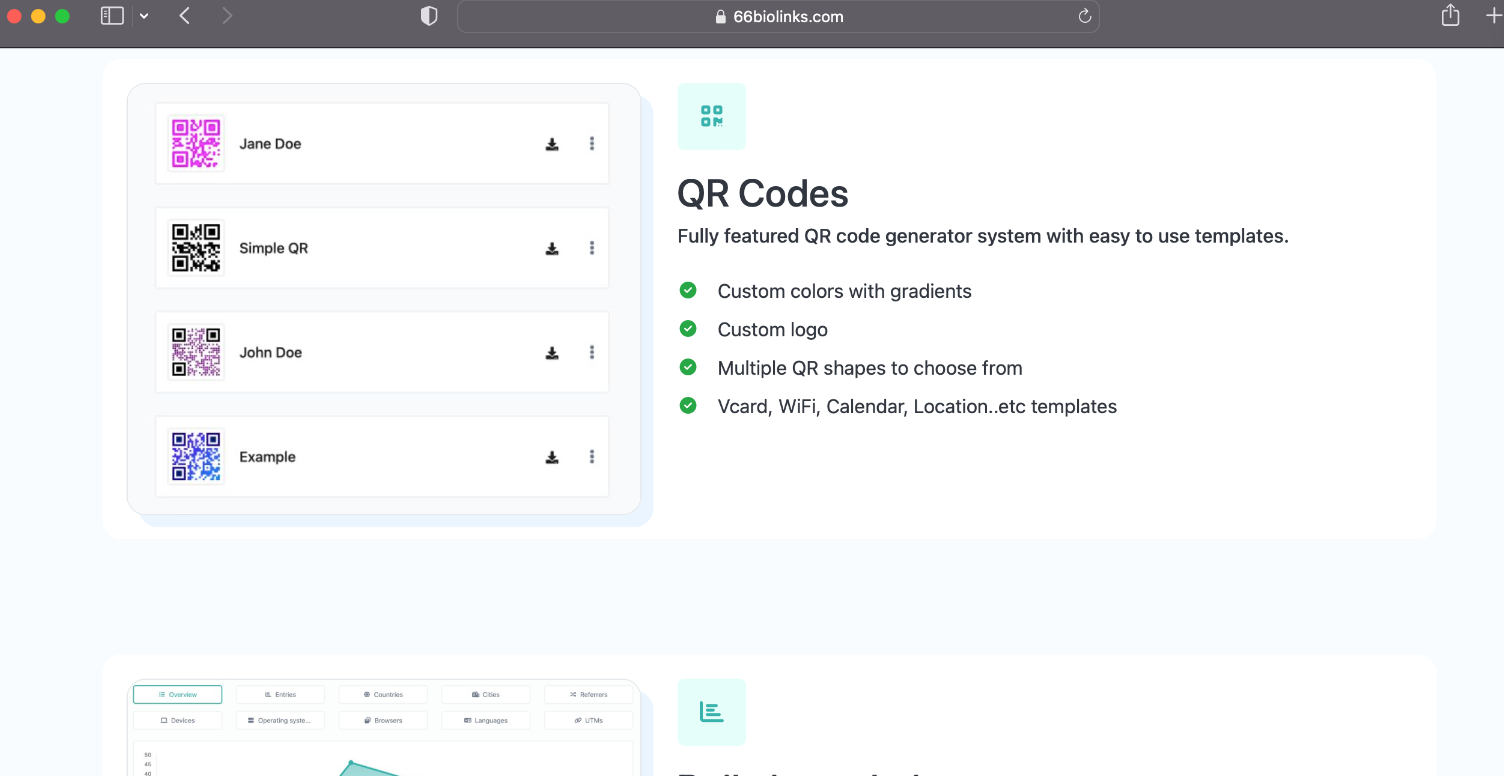Select the Overview analytics tab
This screenshot has height=776, width=1504.
click(177, 694)
